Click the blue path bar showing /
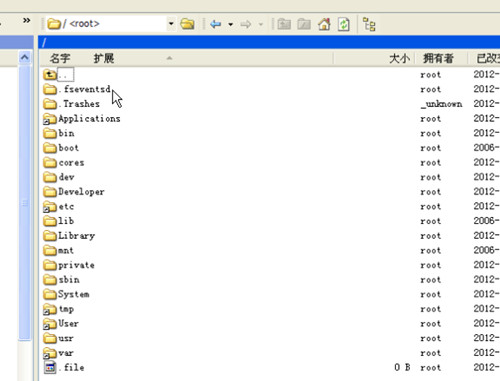This screenshot has height=381, width=500. tap(269, 42)
